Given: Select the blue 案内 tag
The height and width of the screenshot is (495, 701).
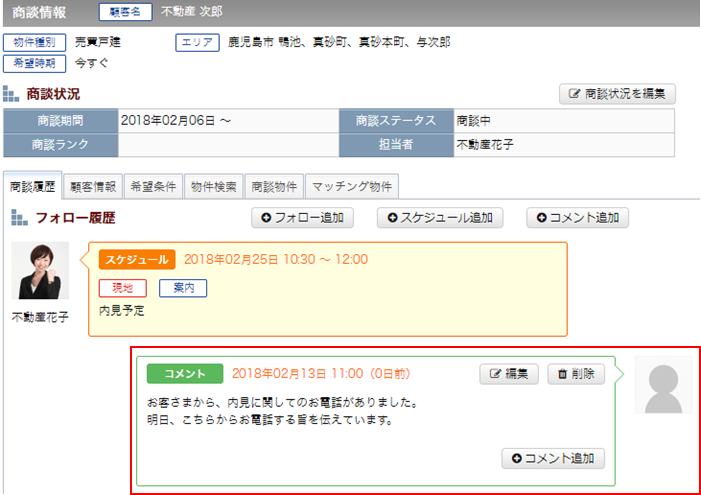Looking at the screenshot, I should tap(183, 287).
